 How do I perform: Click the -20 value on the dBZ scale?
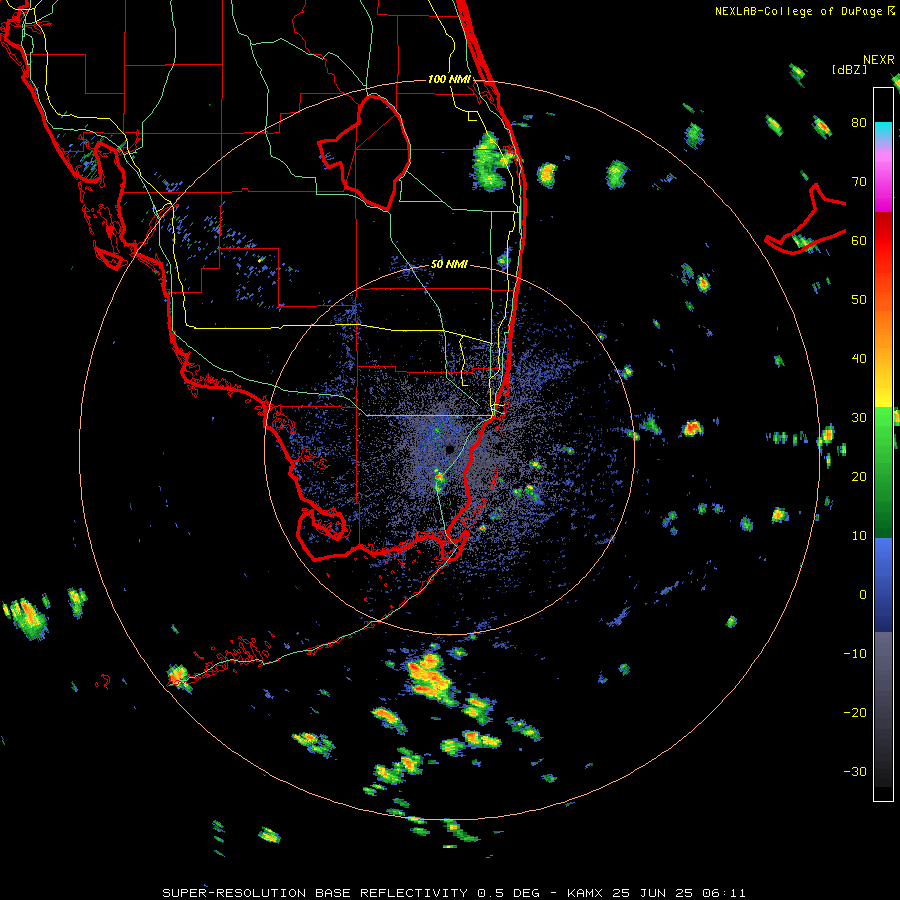(855, 712)
